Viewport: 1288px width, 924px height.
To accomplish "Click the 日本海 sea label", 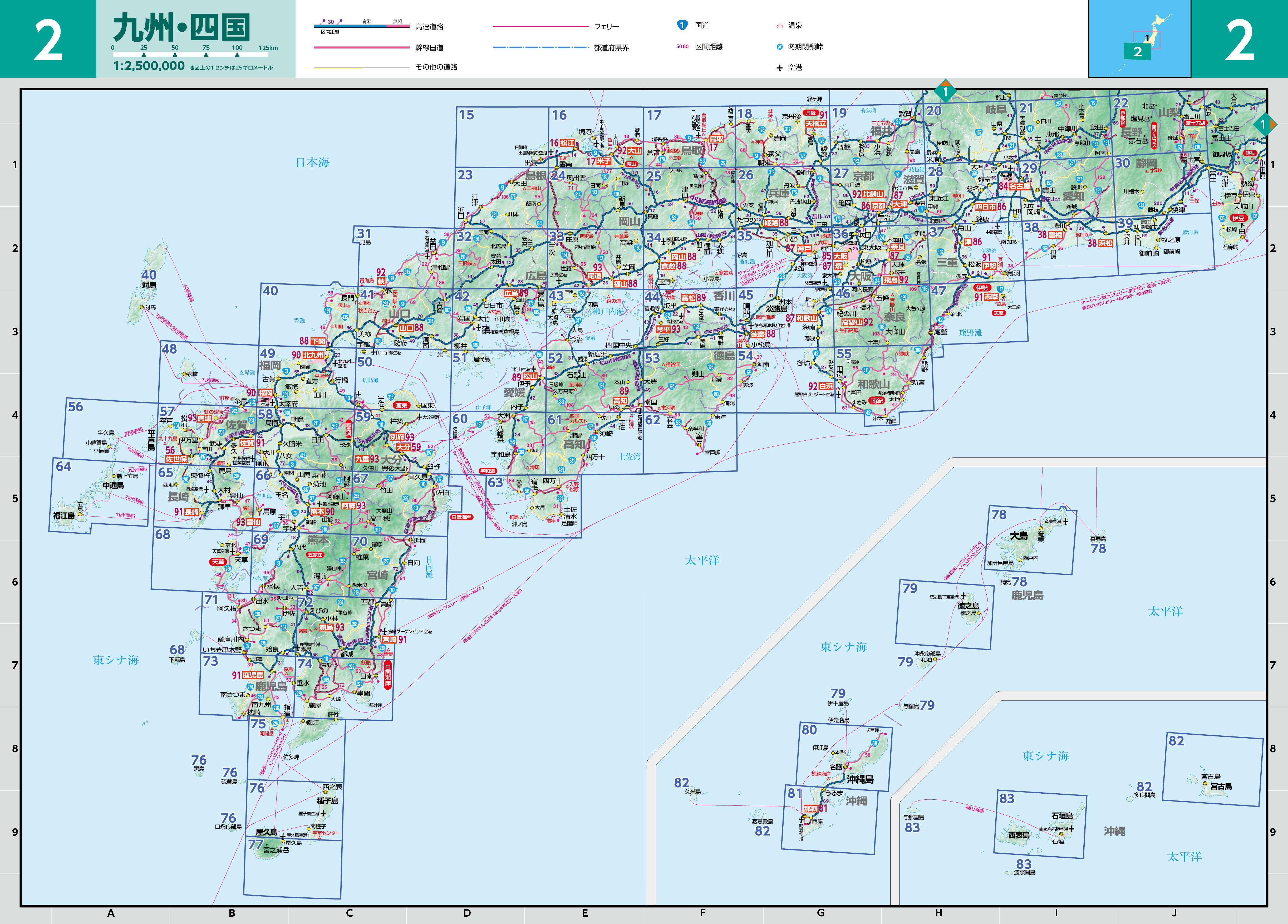I will click(312, 163).
